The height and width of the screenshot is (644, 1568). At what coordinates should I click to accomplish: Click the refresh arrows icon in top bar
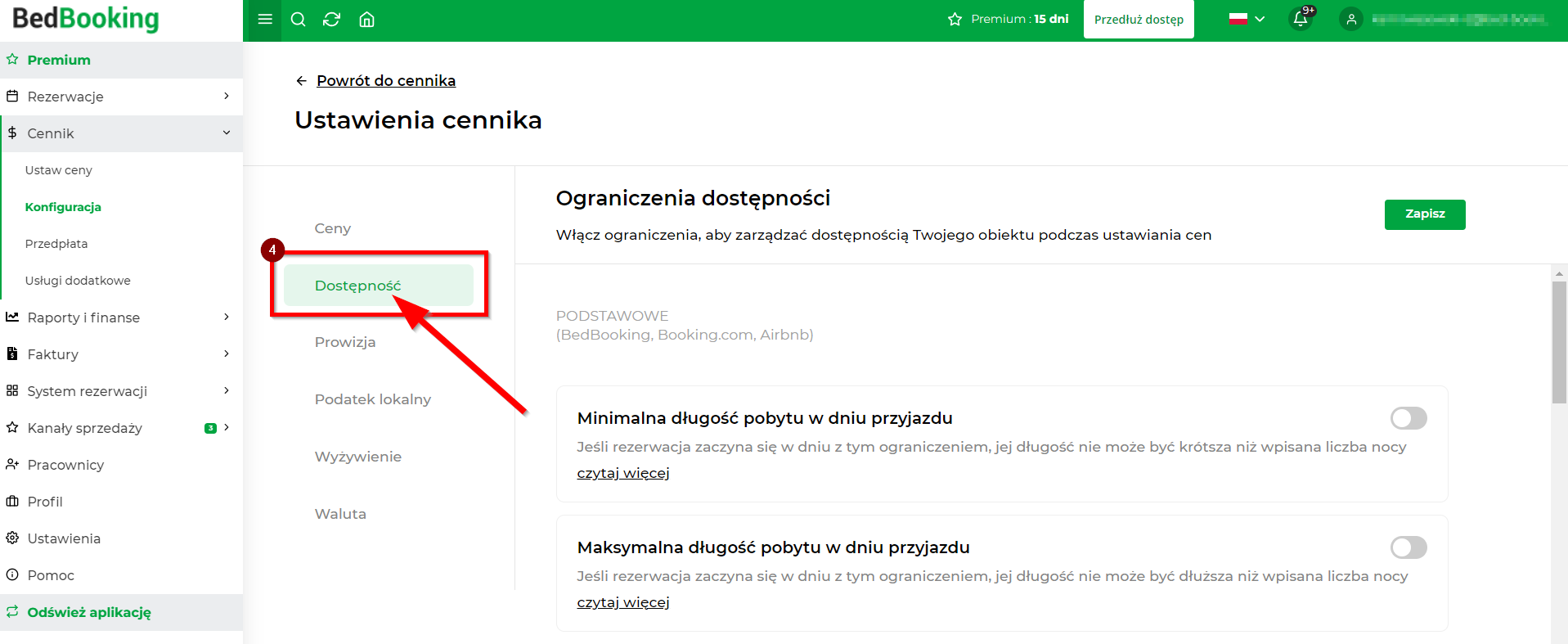click(331, 19)
